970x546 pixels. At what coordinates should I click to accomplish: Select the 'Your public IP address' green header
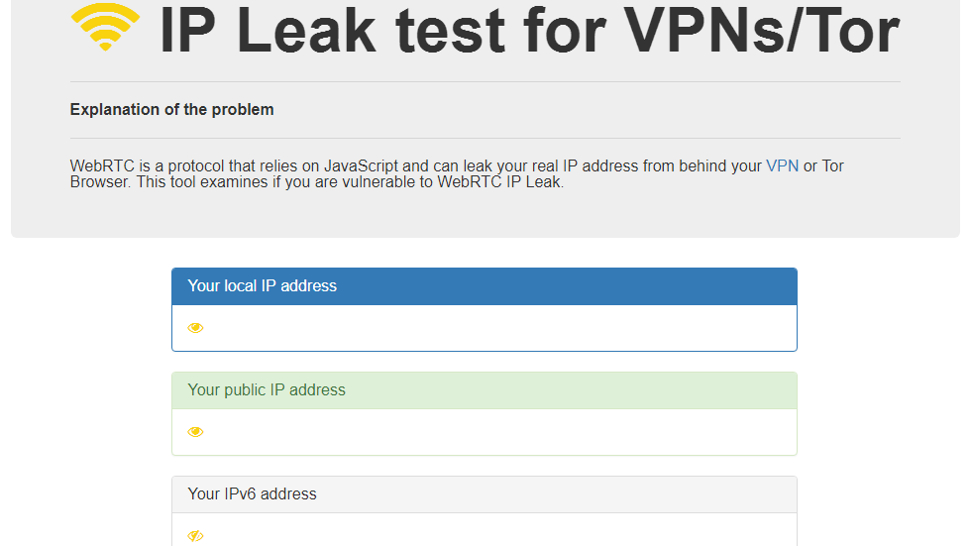coord(484,390)
